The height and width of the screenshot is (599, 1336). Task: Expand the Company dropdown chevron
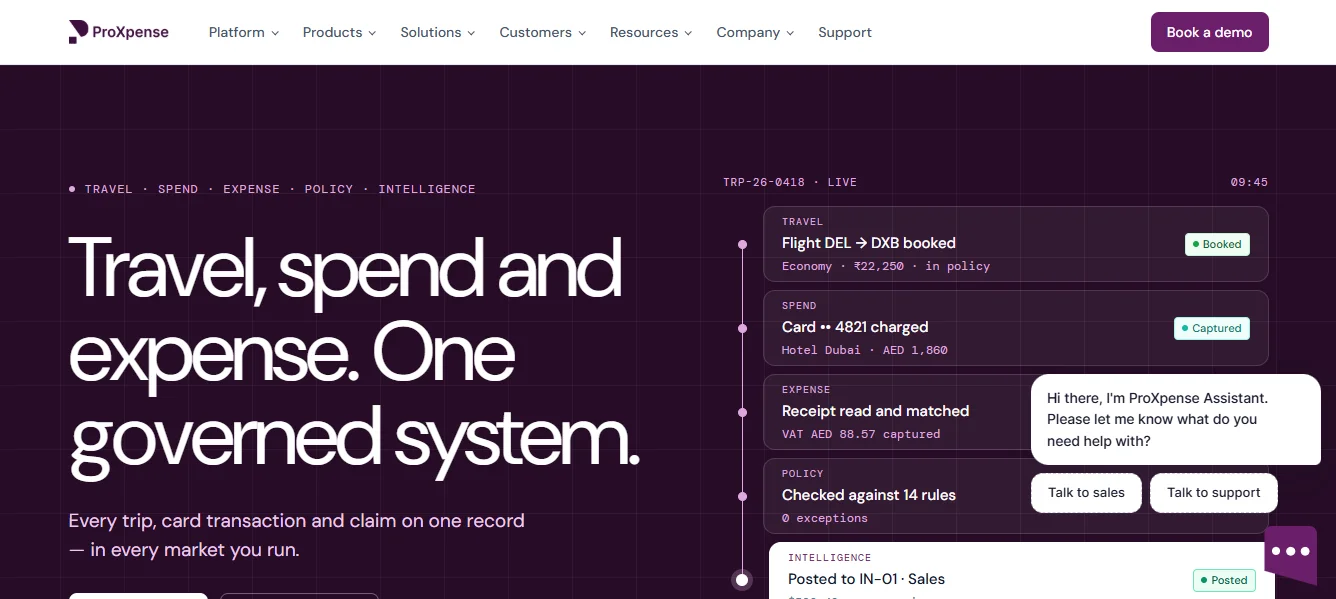pyautogui.click(x=790, y=33)
